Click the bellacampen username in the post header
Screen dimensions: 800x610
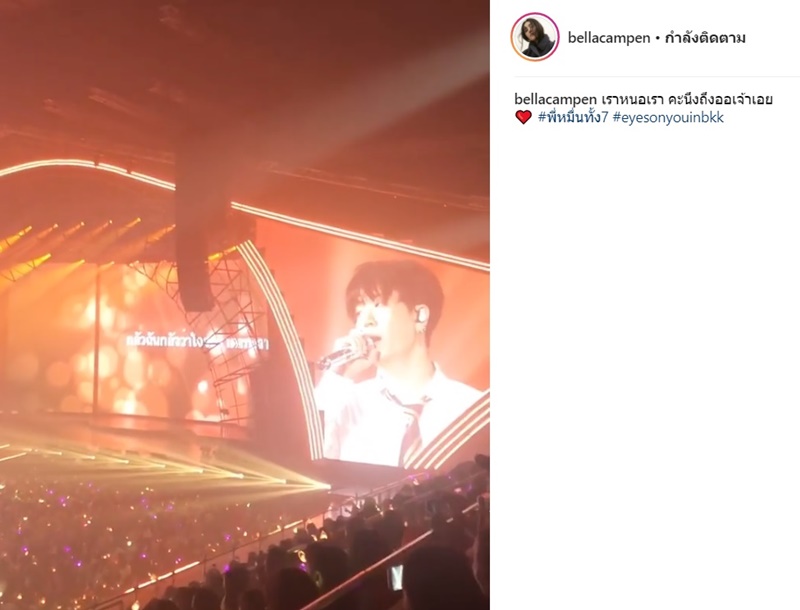pyautogui.click(x=609, y=38)
